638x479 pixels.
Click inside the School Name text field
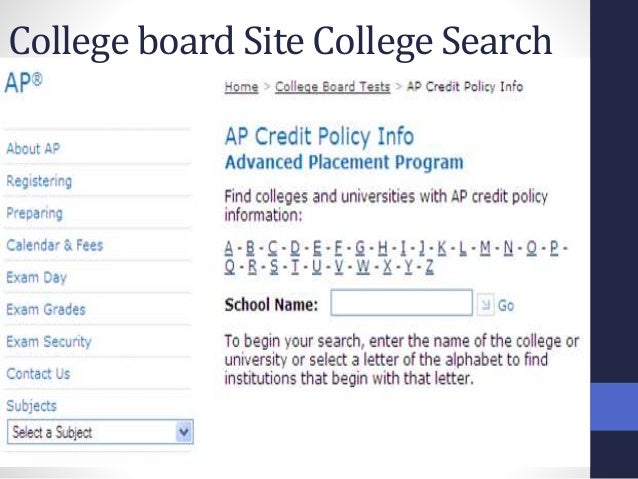pos(402,303)
